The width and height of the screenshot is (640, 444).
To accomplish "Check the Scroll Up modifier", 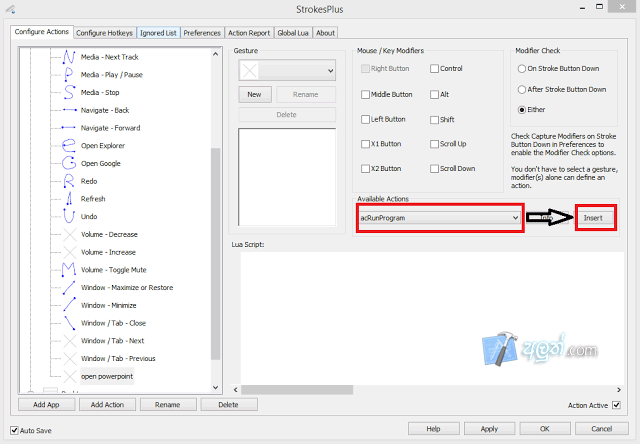I will (x=434, y=144).
